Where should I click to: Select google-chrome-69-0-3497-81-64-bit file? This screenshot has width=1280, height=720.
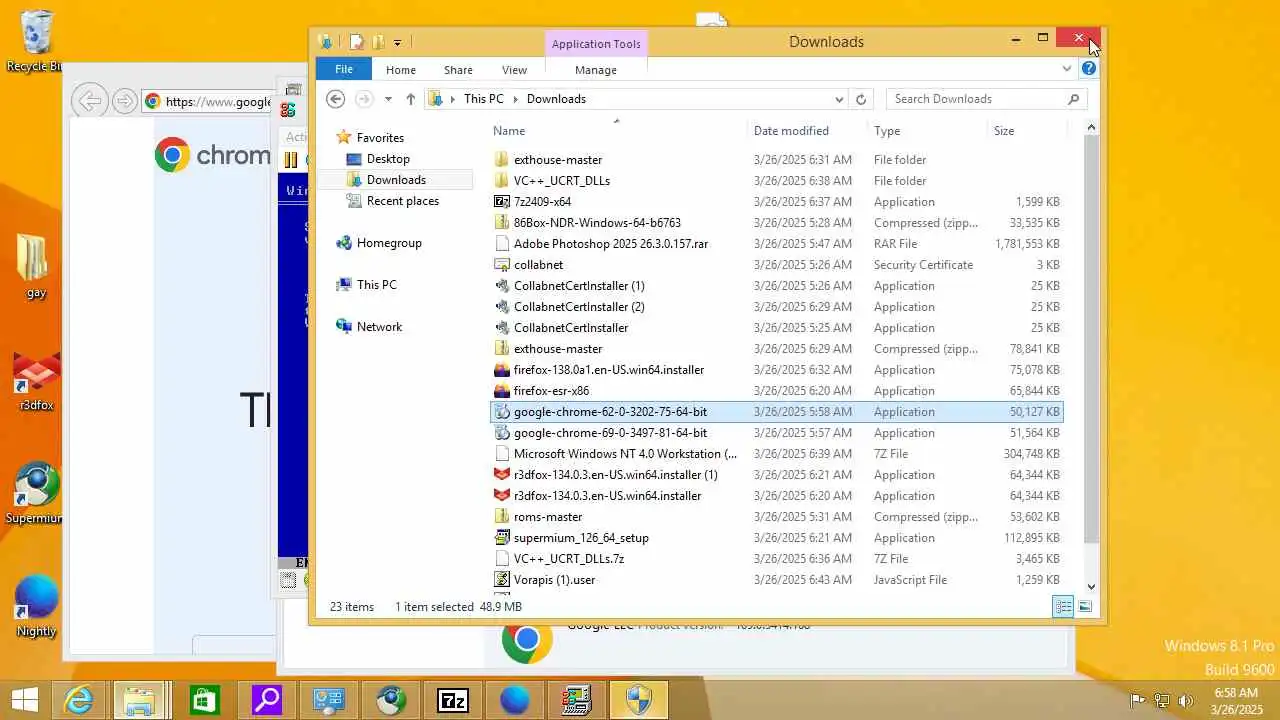click(x=776, y=433)
